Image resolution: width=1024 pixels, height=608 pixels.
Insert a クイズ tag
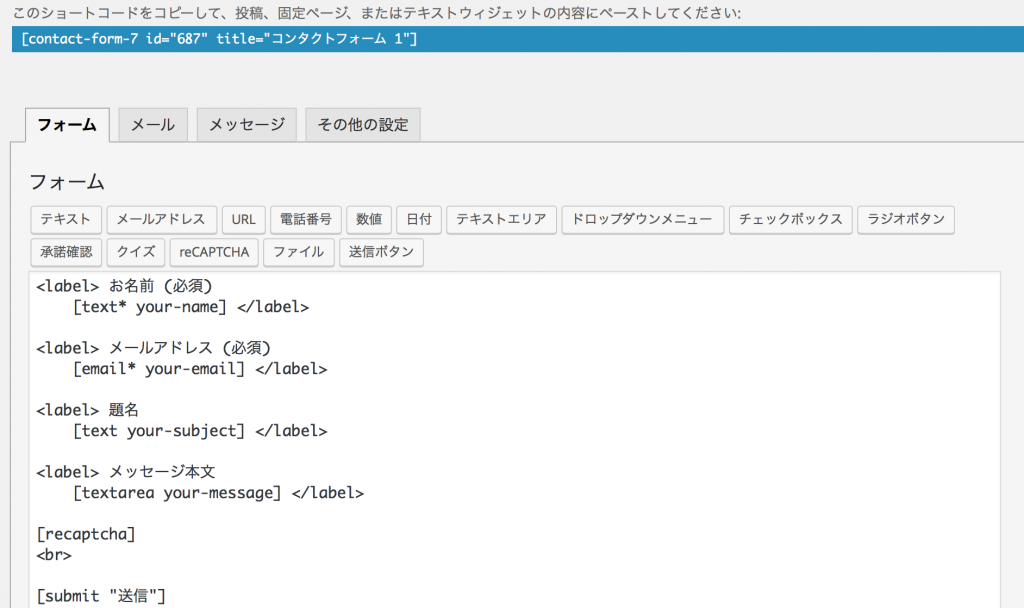[x=136, y=252]
